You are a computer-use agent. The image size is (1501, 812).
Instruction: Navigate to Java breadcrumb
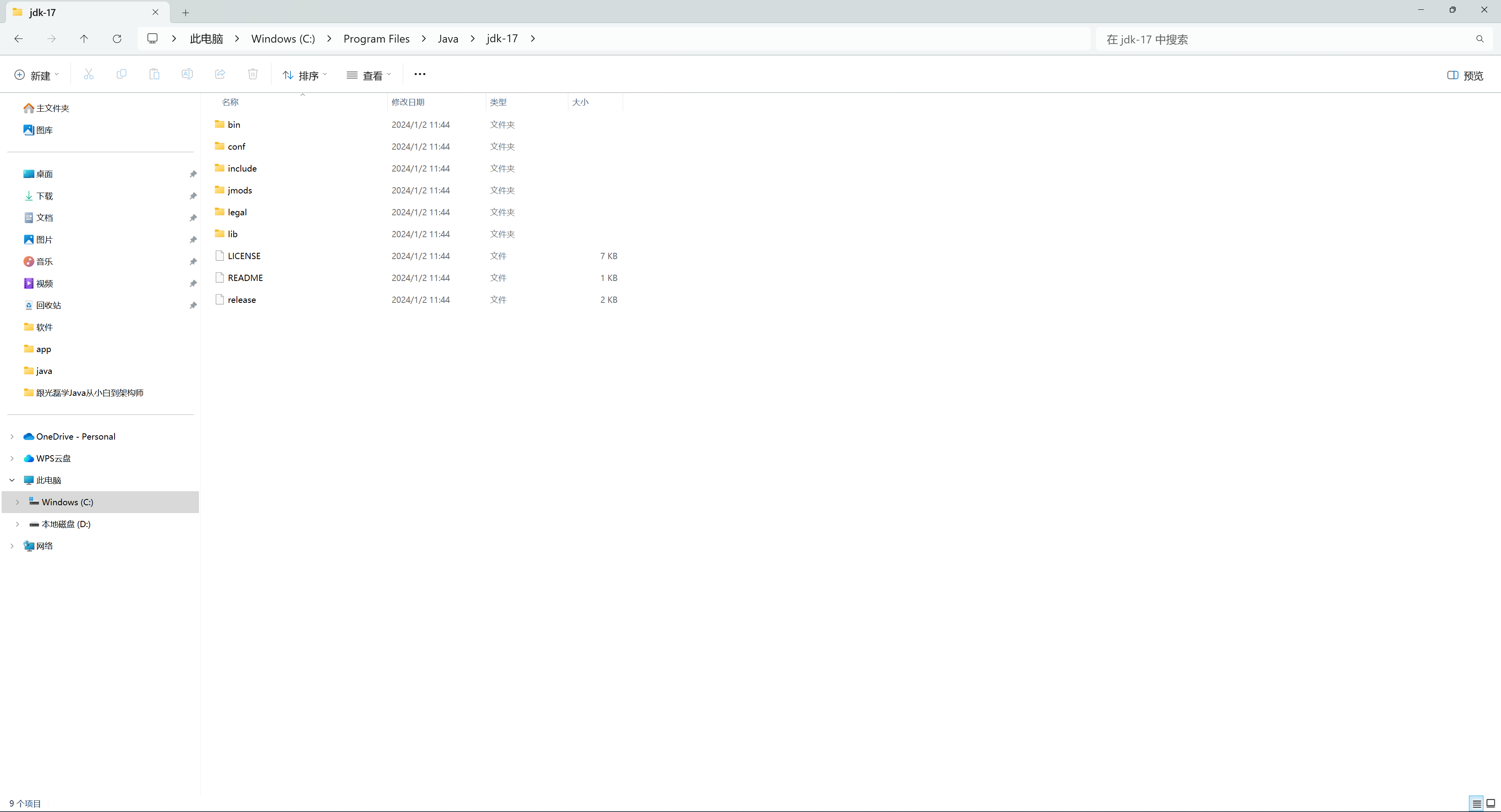pyautogui.click(x=448, y=38)
